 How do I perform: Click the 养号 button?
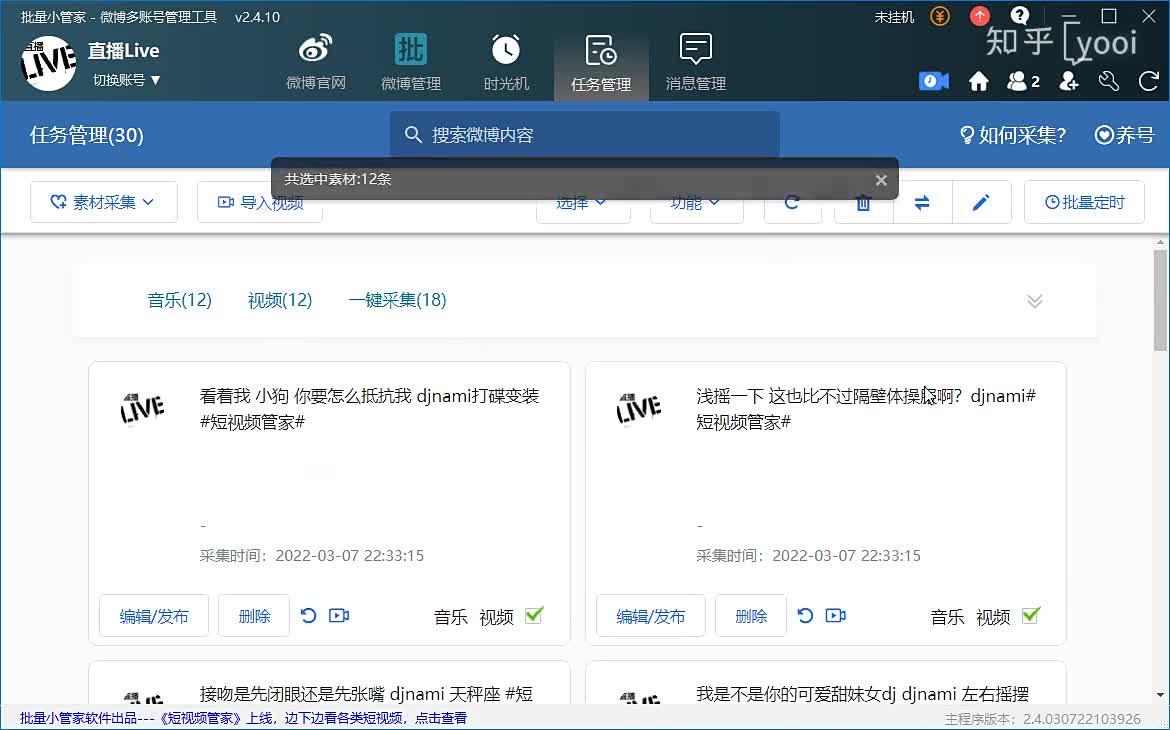pyautogui.click(x=1124, y=135)
